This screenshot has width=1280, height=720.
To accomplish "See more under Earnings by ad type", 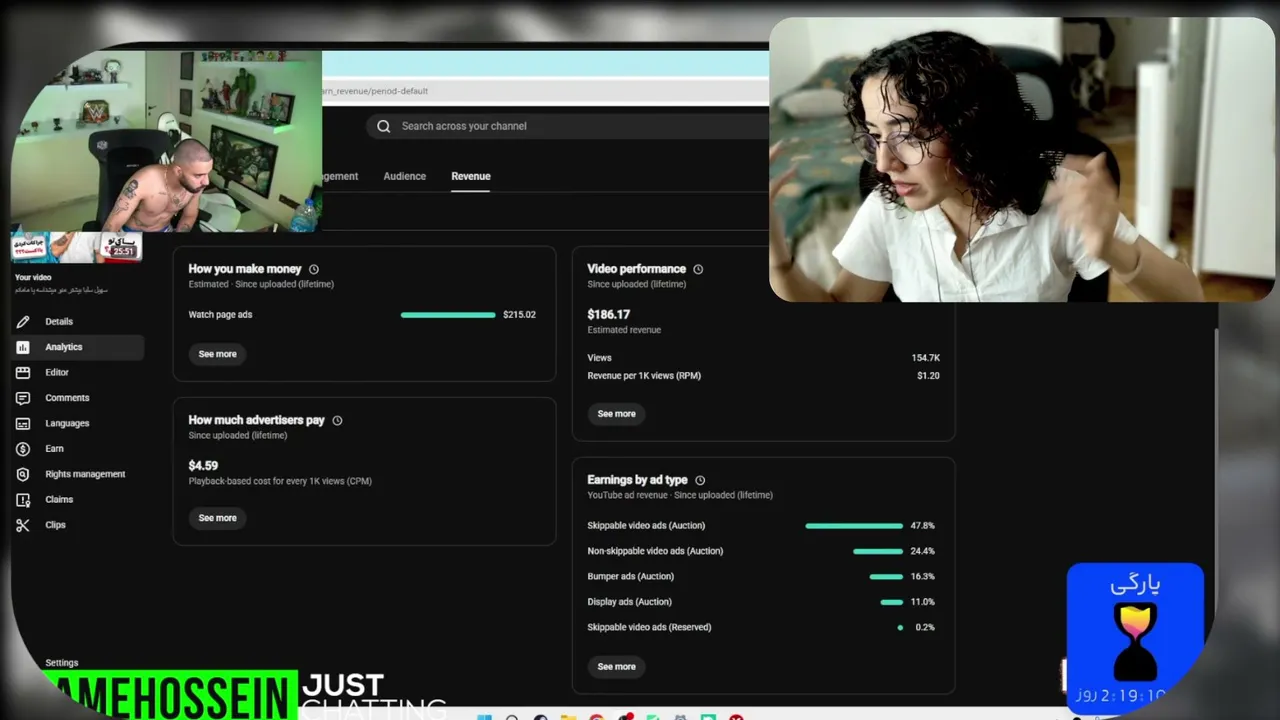I will [x=617, y=667].
